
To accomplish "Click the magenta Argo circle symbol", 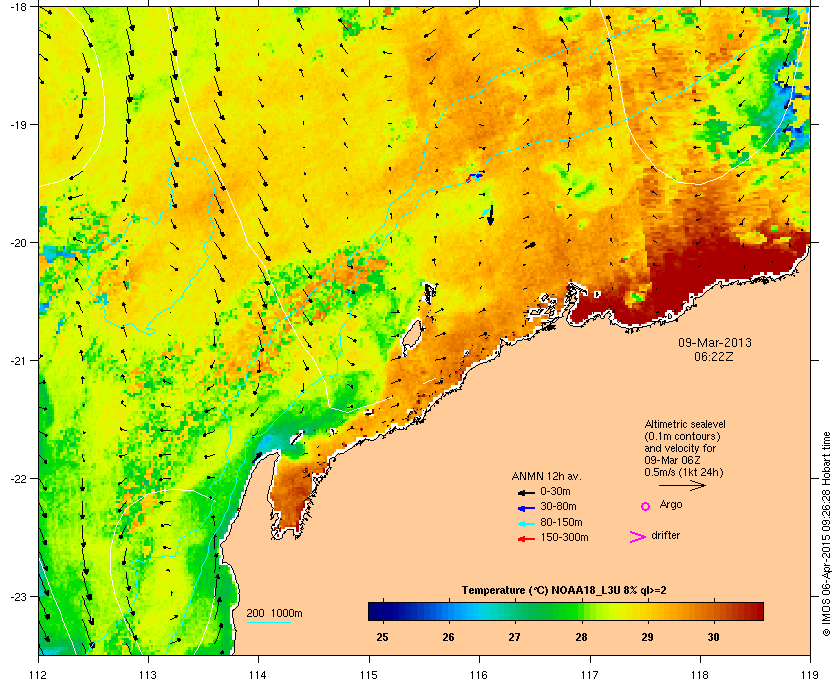I will [646, 506].
